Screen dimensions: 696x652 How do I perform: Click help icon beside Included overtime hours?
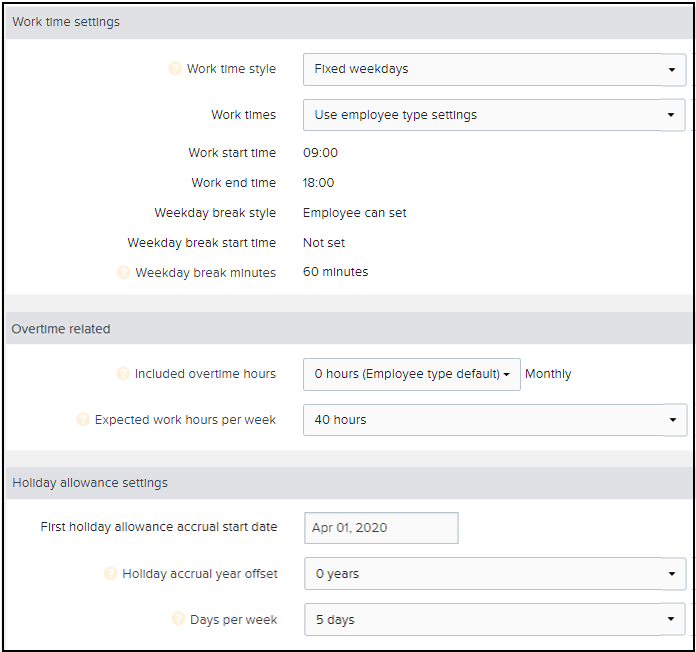click(123, 373)
